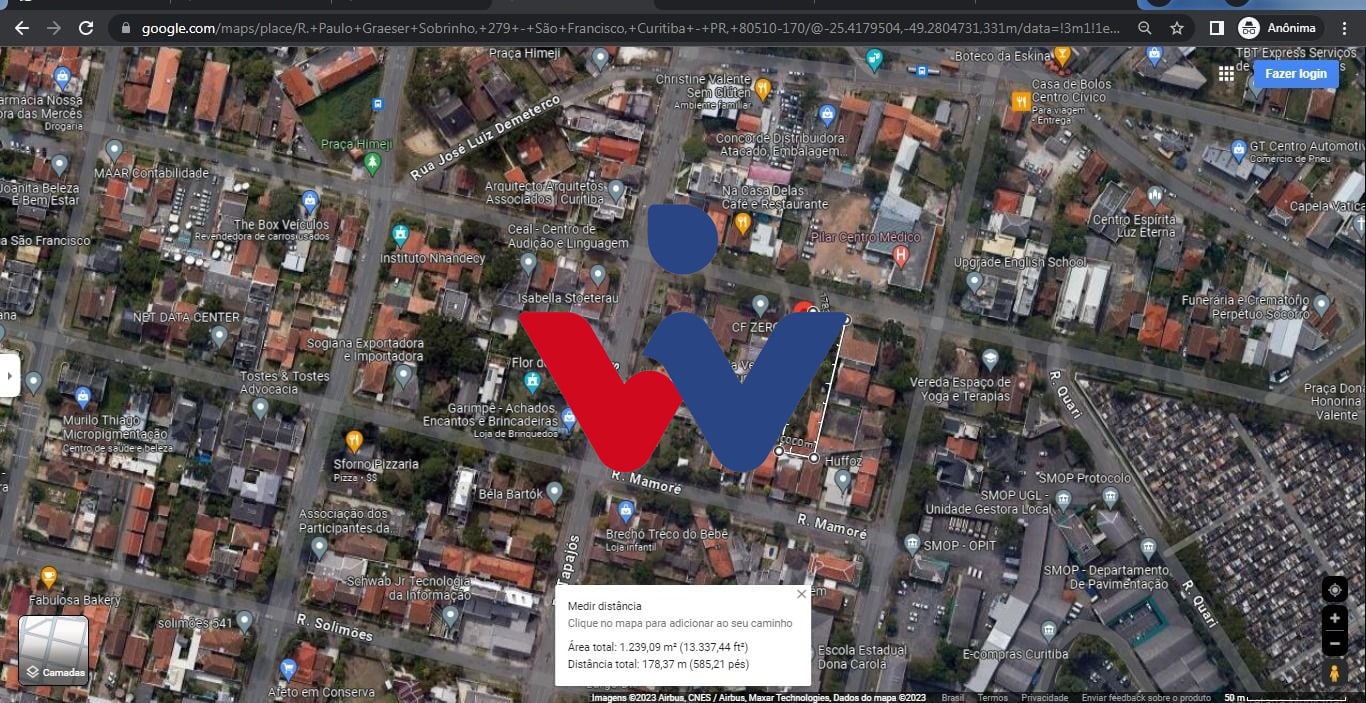Open the Anônima profile menu
The height and width of the screenshot is (703, 1366).
[x=1280, y=28]
